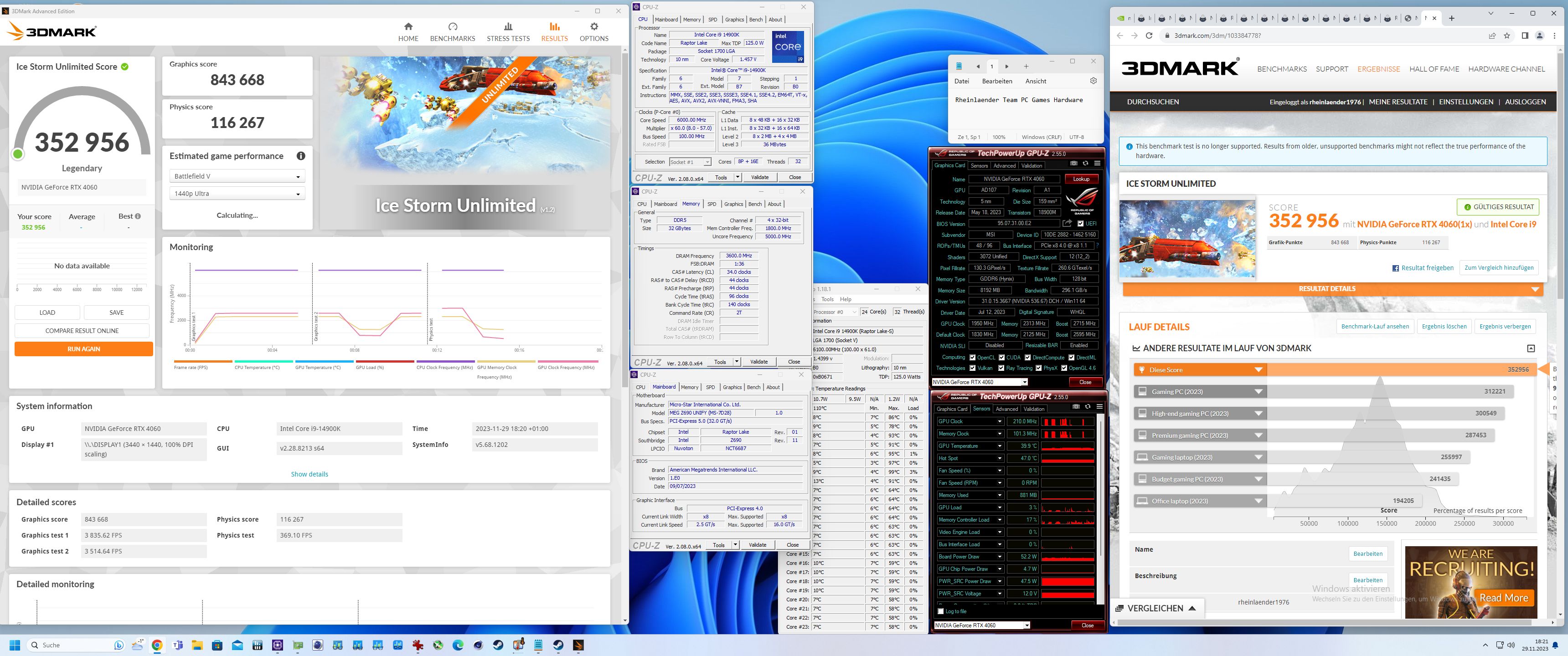
Task: Open the Sensors tab in GPU-Z Graphics Card window
Action: 979,165
